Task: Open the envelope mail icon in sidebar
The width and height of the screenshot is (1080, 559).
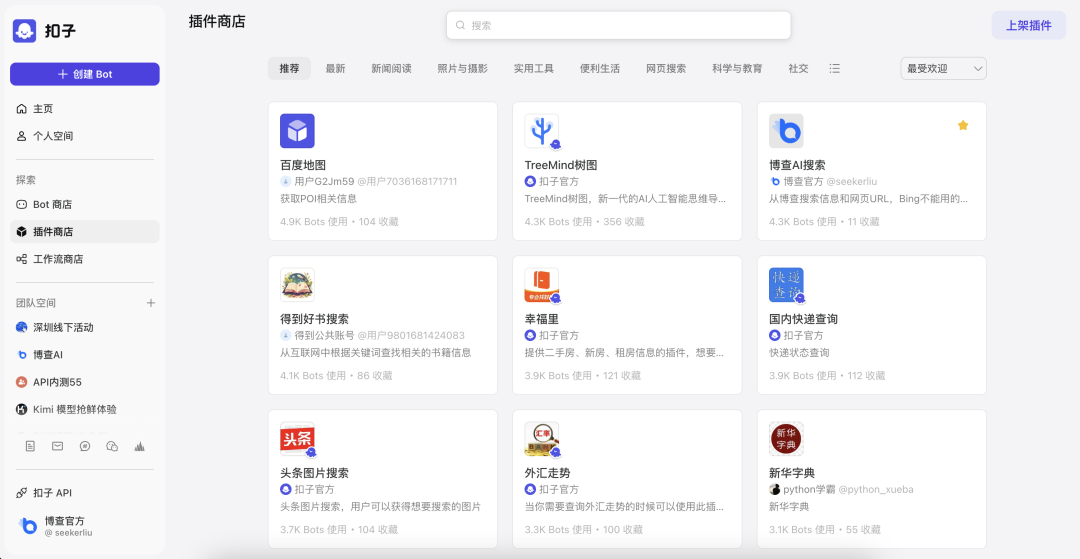Action: coord(58,446)
